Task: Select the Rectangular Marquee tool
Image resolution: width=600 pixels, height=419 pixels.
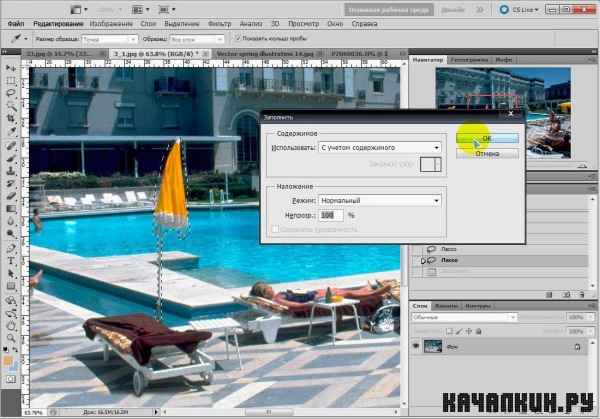Action: [11, 81]
